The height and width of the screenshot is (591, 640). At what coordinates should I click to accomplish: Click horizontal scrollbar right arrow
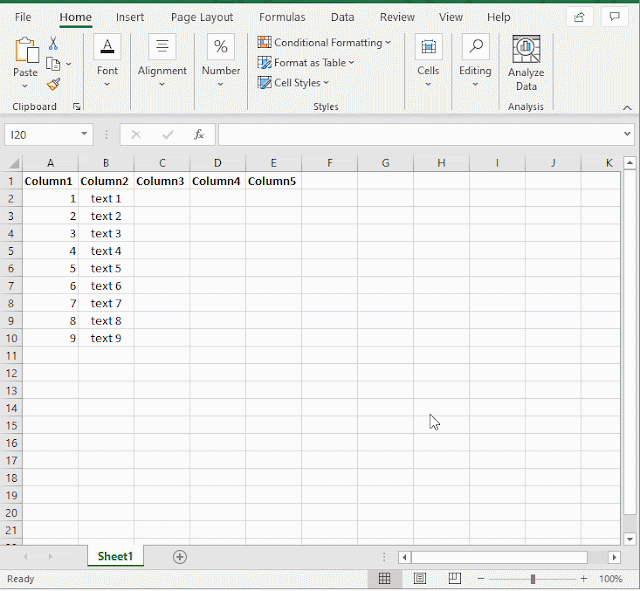[614, 557]
